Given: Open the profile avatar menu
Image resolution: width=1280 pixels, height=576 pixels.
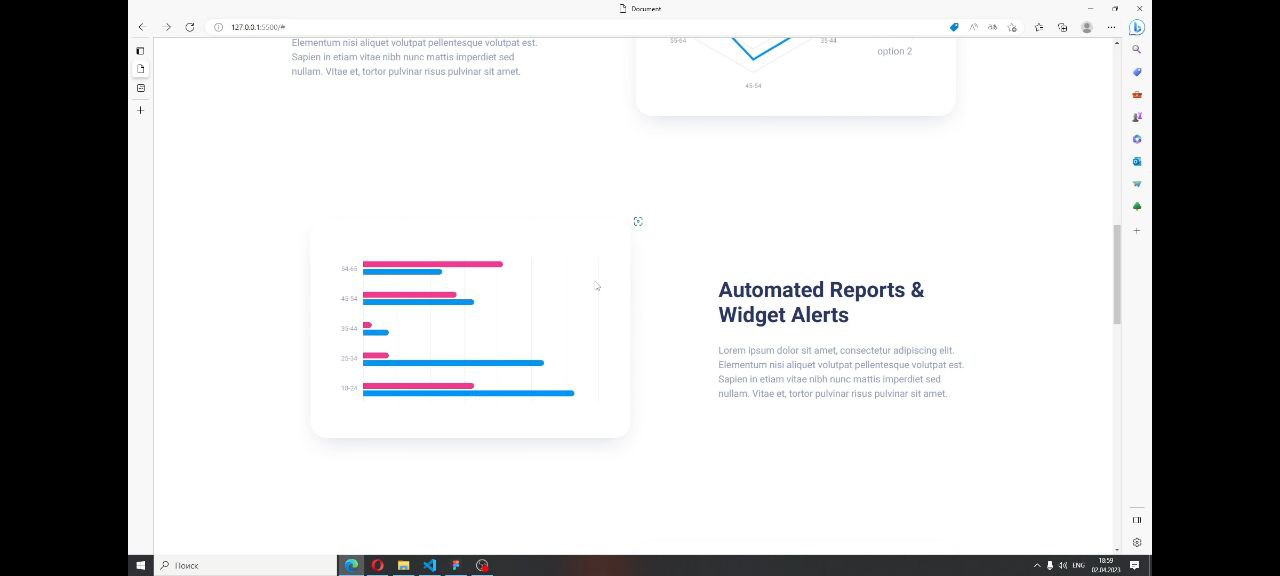Looking at the screenshot, I should point(1087,27).
